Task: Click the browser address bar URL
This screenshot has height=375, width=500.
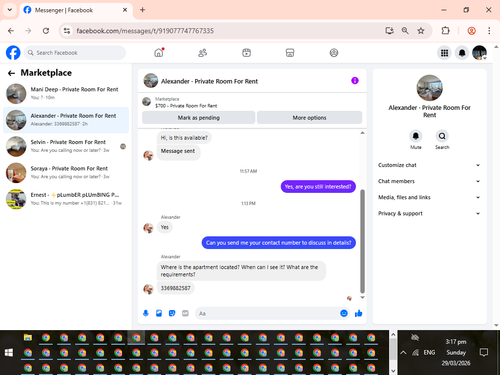Action: [x=145, y=31]
